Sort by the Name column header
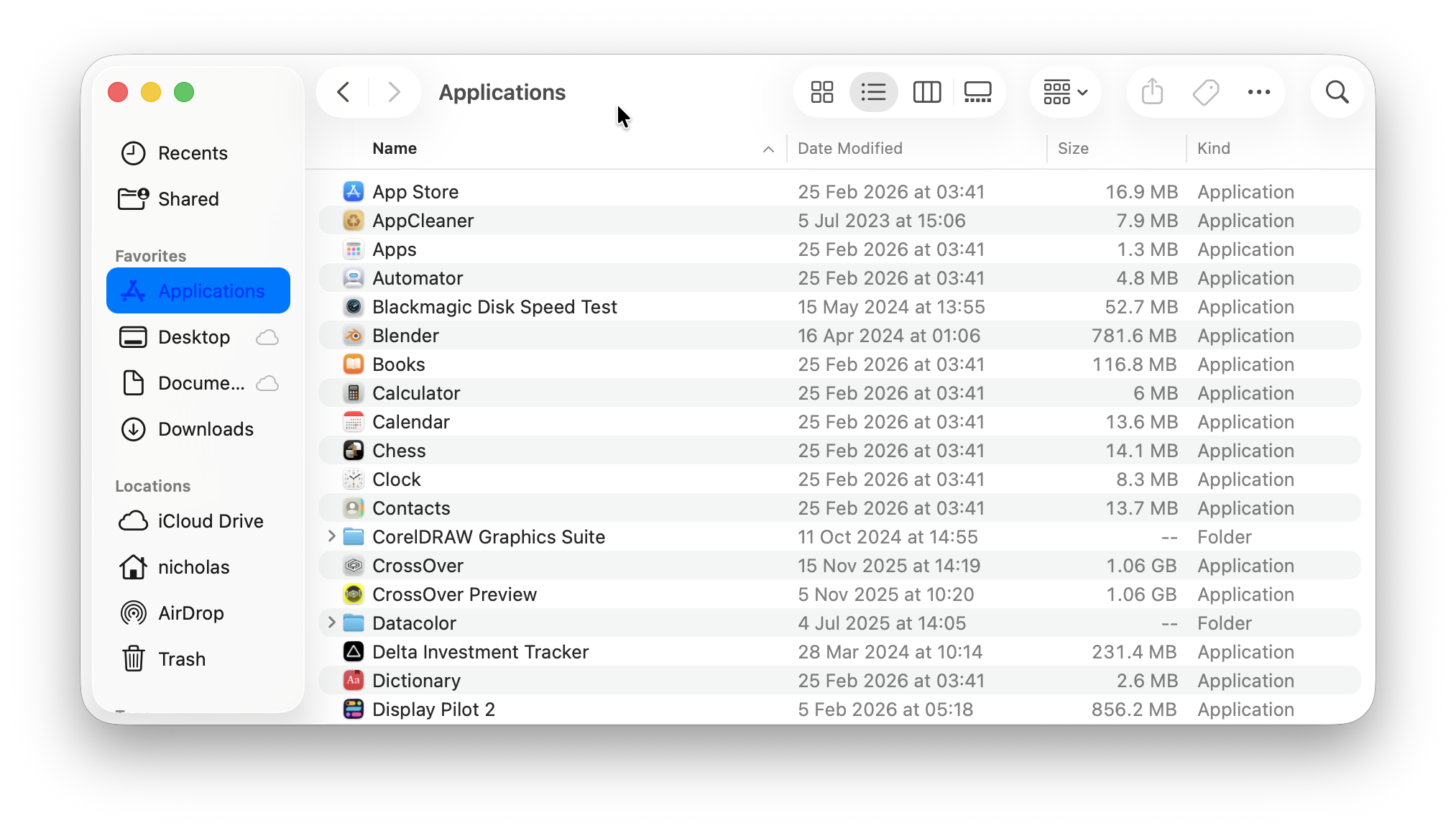 click(x=395, y=148)
